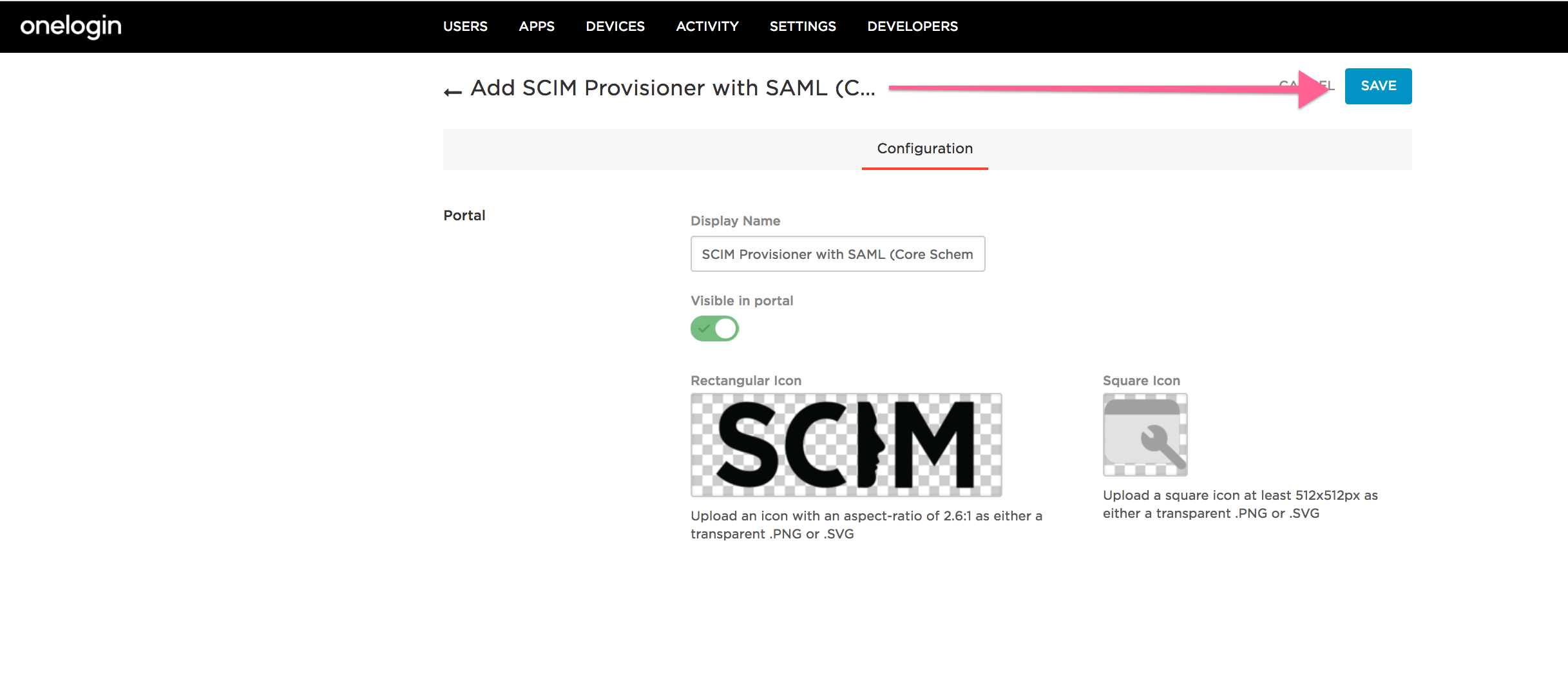
Task: Click the onelogin logo
Action: tap(71, 26)
